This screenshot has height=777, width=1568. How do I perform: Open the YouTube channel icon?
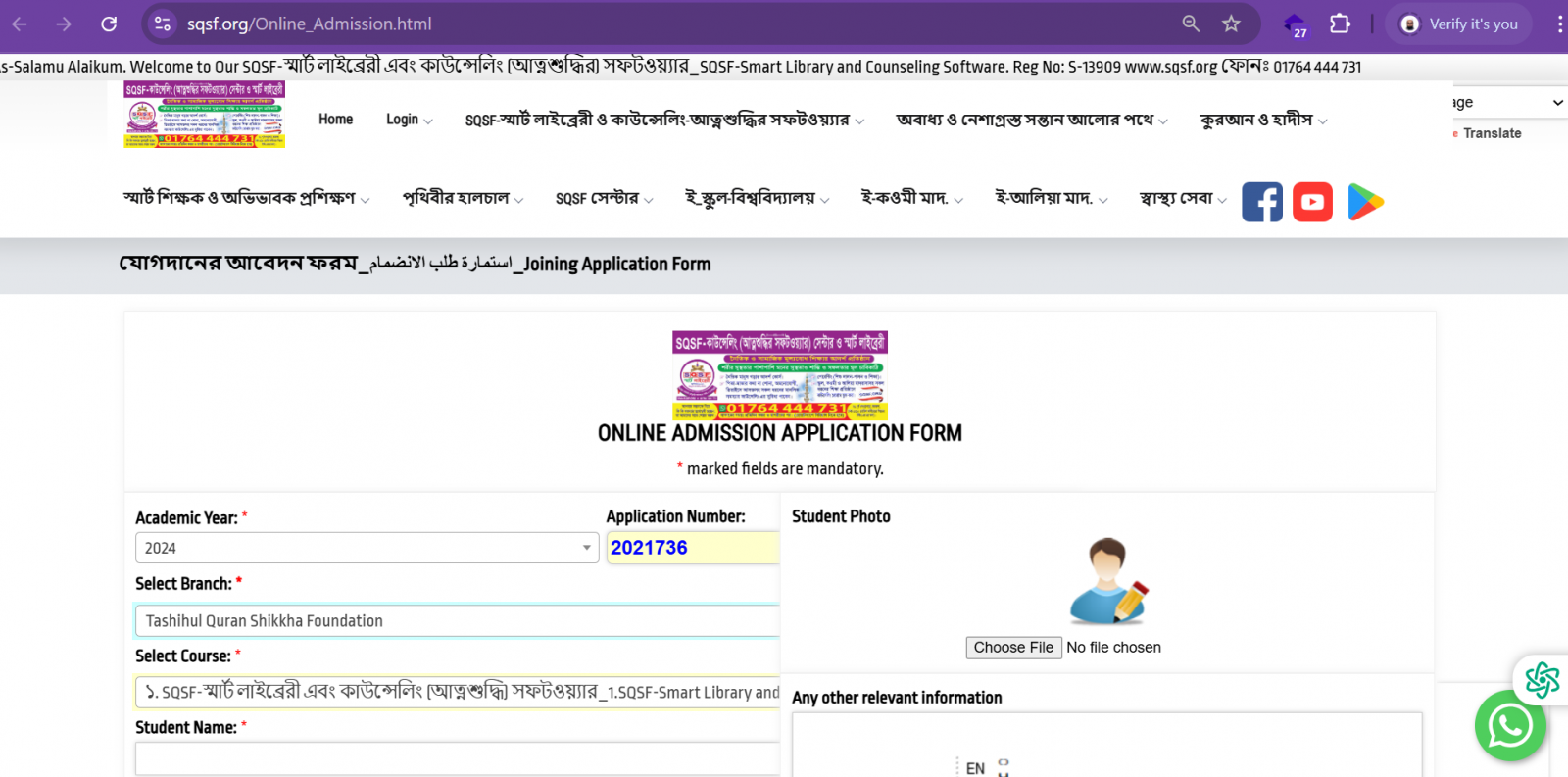(x=1312, y=202)
